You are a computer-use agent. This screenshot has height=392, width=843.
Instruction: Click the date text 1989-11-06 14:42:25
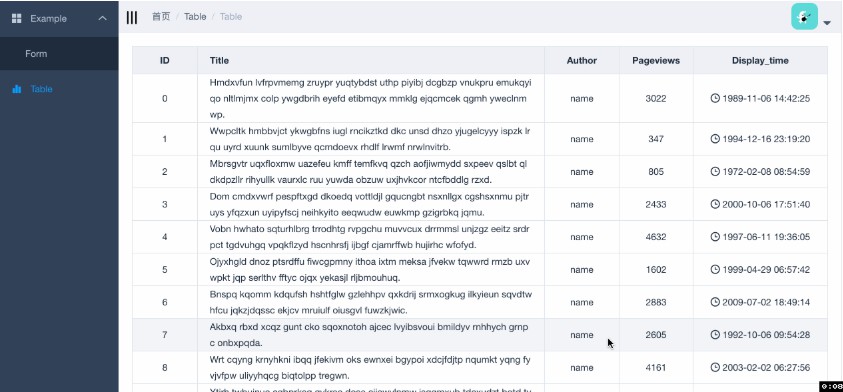[x=766, y=98]
